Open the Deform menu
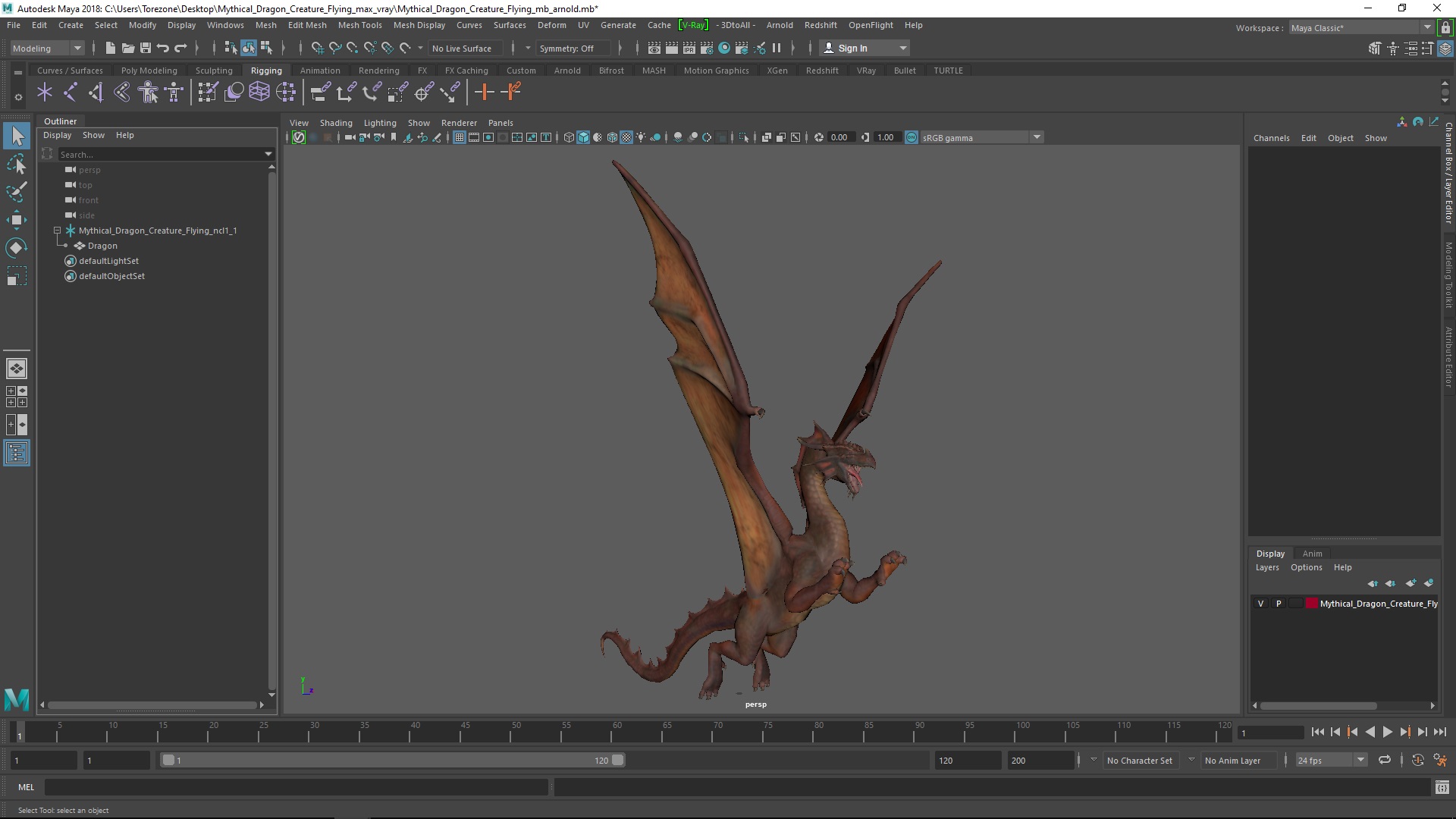This screenshot has height=819, width=1456. point(551,25)
